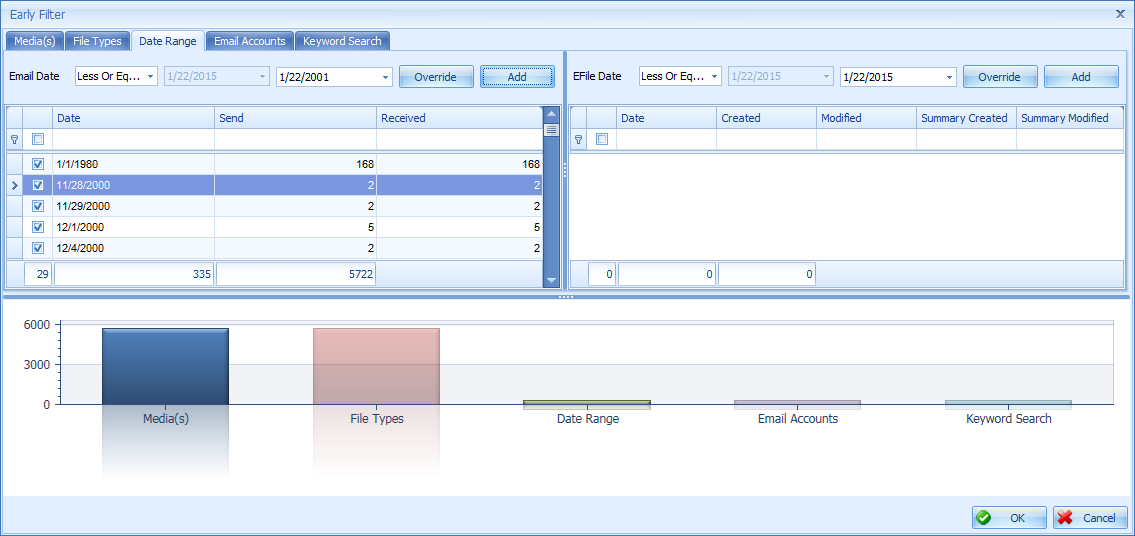Viewport: 1135px width, 536px height.
Task: Close the Early Filter dialog
Action: 1121,13
